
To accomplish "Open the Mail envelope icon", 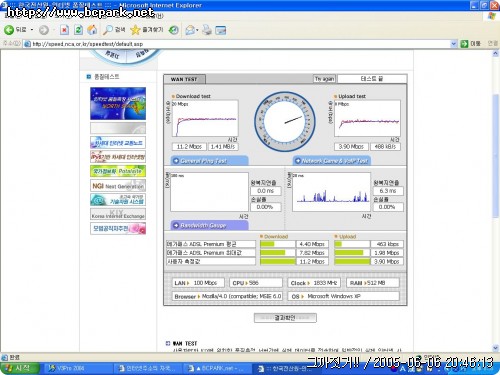I will [190, 30].
